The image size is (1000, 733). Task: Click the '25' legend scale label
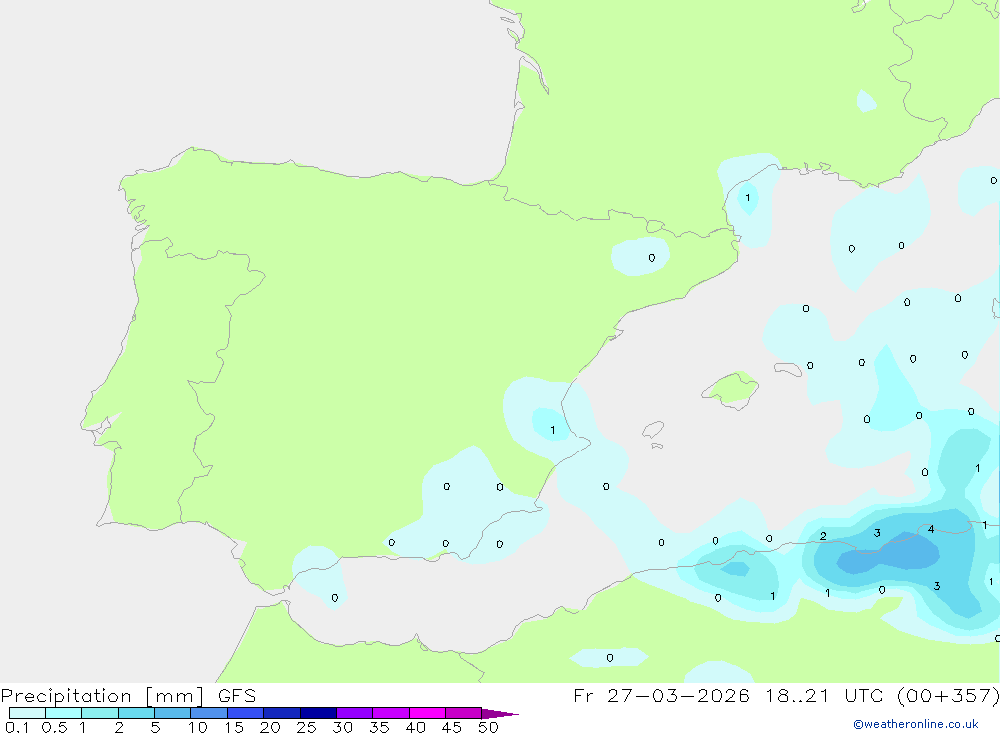click(306, 727)
